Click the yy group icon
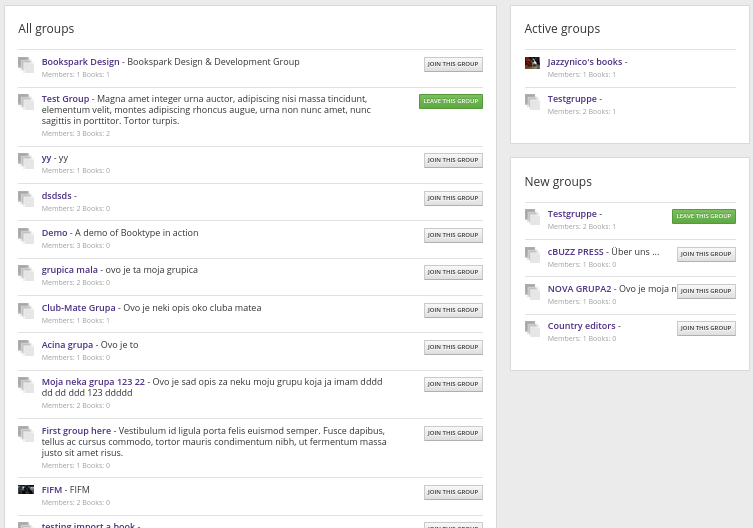Viewport: 753px width, 528px height. click(x=26, y=161)
